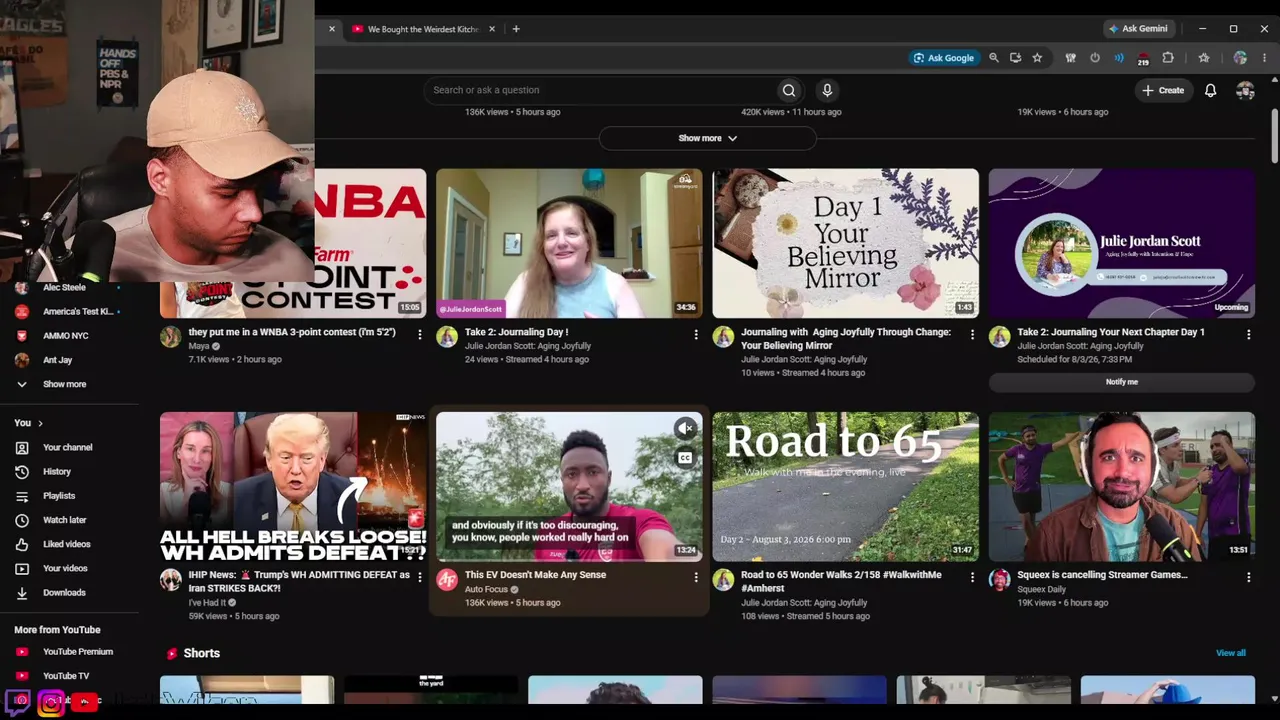
Task: Open the Chrome three-dot menu
Action: click(1264, 58)
